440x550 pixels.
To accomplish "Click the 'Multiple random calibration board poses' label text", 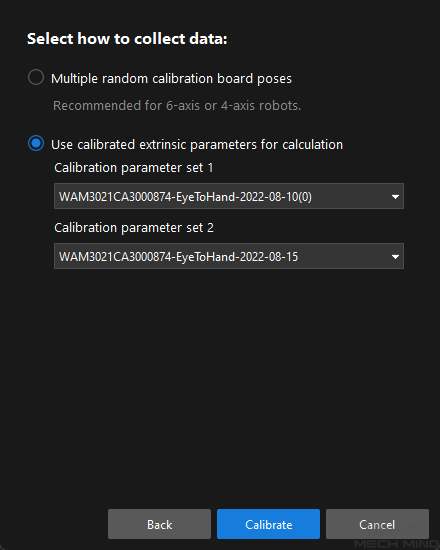I will [x=171, y=79].
